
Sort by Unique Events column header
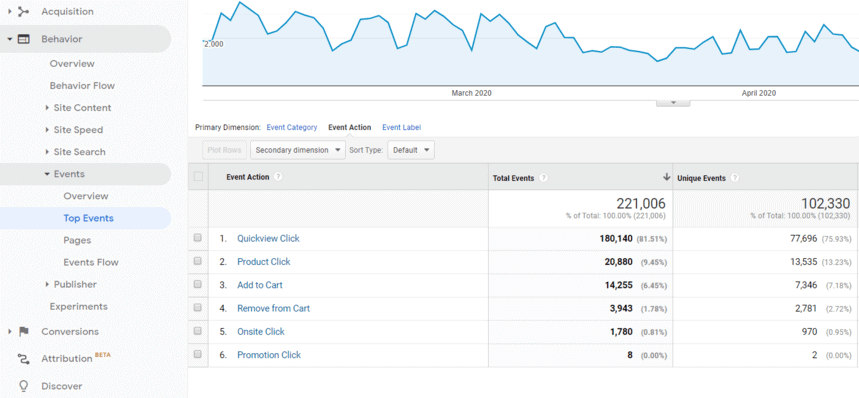701,178
